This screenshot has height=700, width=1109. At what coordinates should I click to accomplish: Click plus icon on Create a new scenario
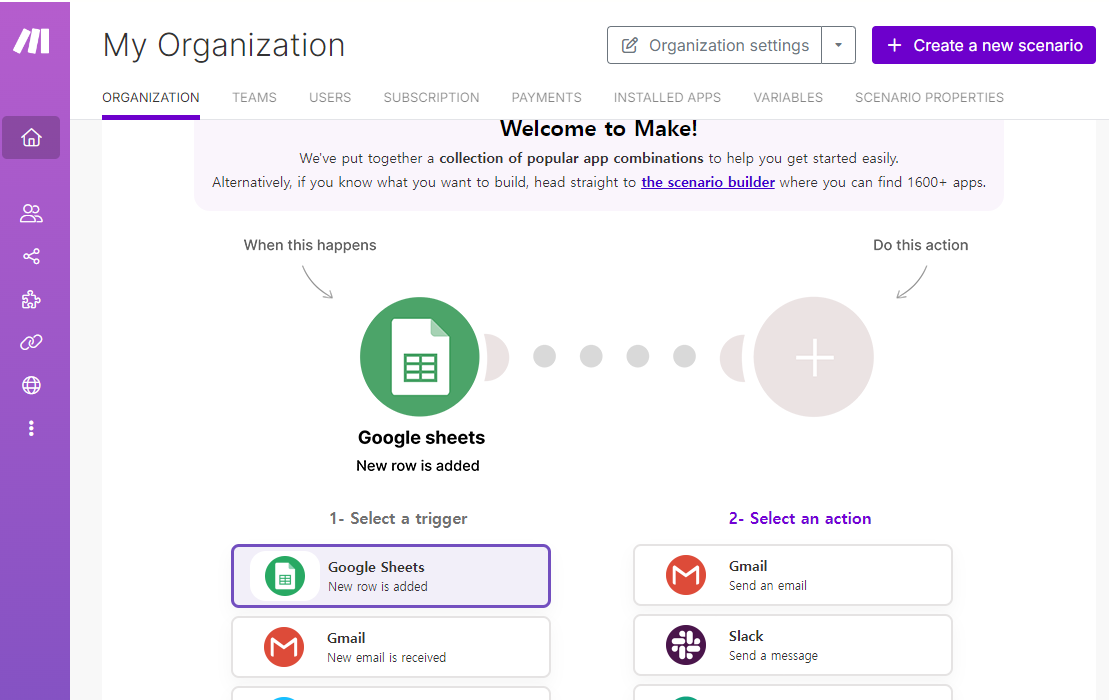click(895, 45)
